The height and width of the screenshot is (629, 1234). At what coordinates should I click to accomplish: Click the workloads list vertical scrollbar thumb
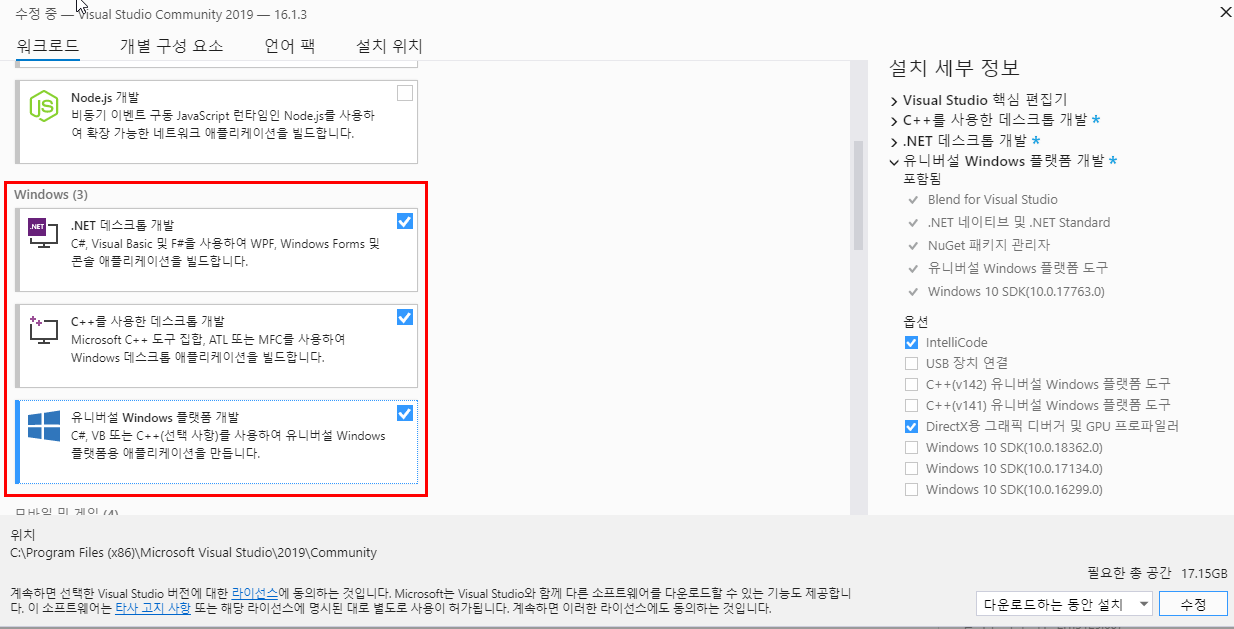click(858, 195)
